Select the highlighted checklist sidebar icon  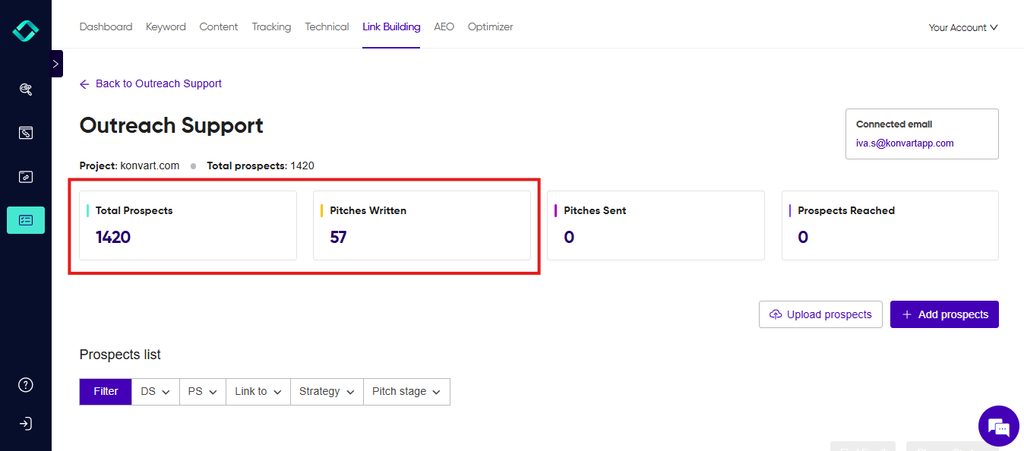click(x=25, y=220)
